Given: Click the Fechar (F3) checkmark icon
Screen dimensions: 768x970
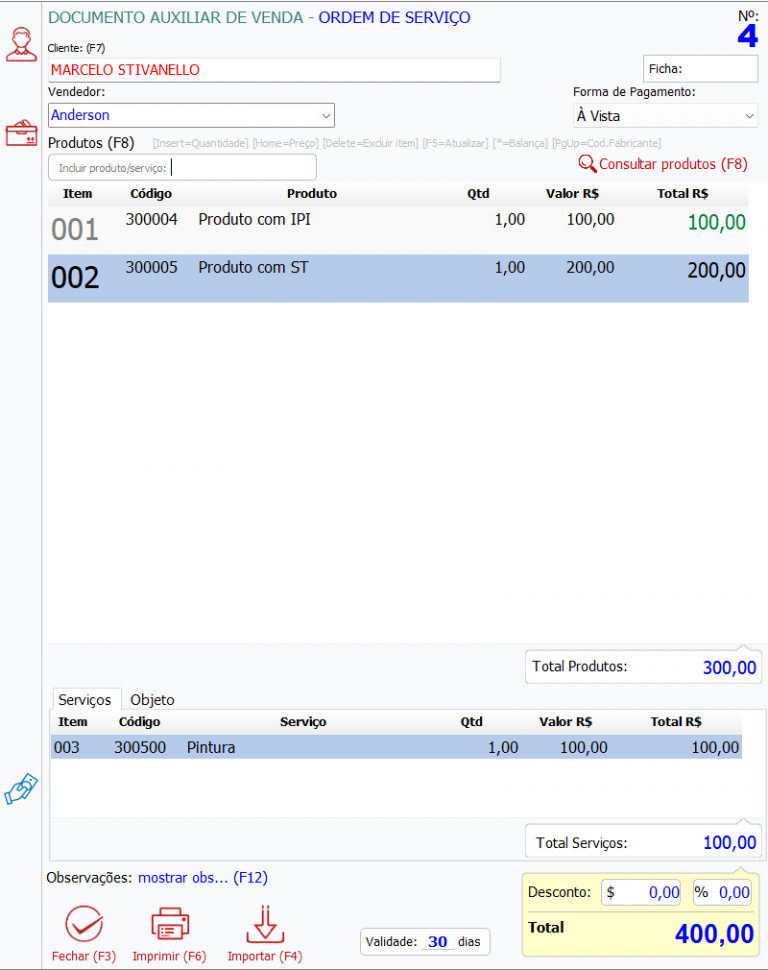Looking at the screenshot, I should [84, 925].
